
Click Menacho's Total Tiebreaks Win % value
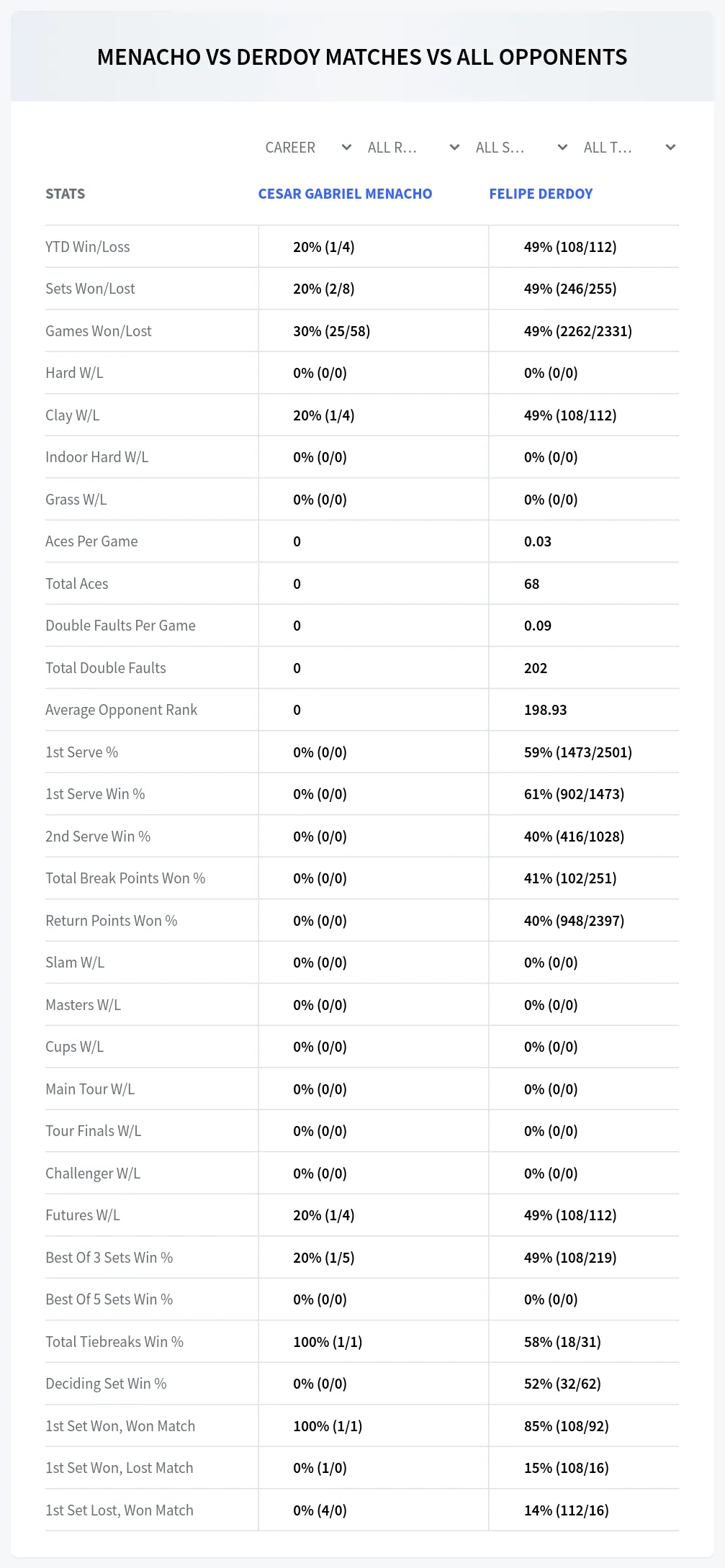click(328, 1342)
